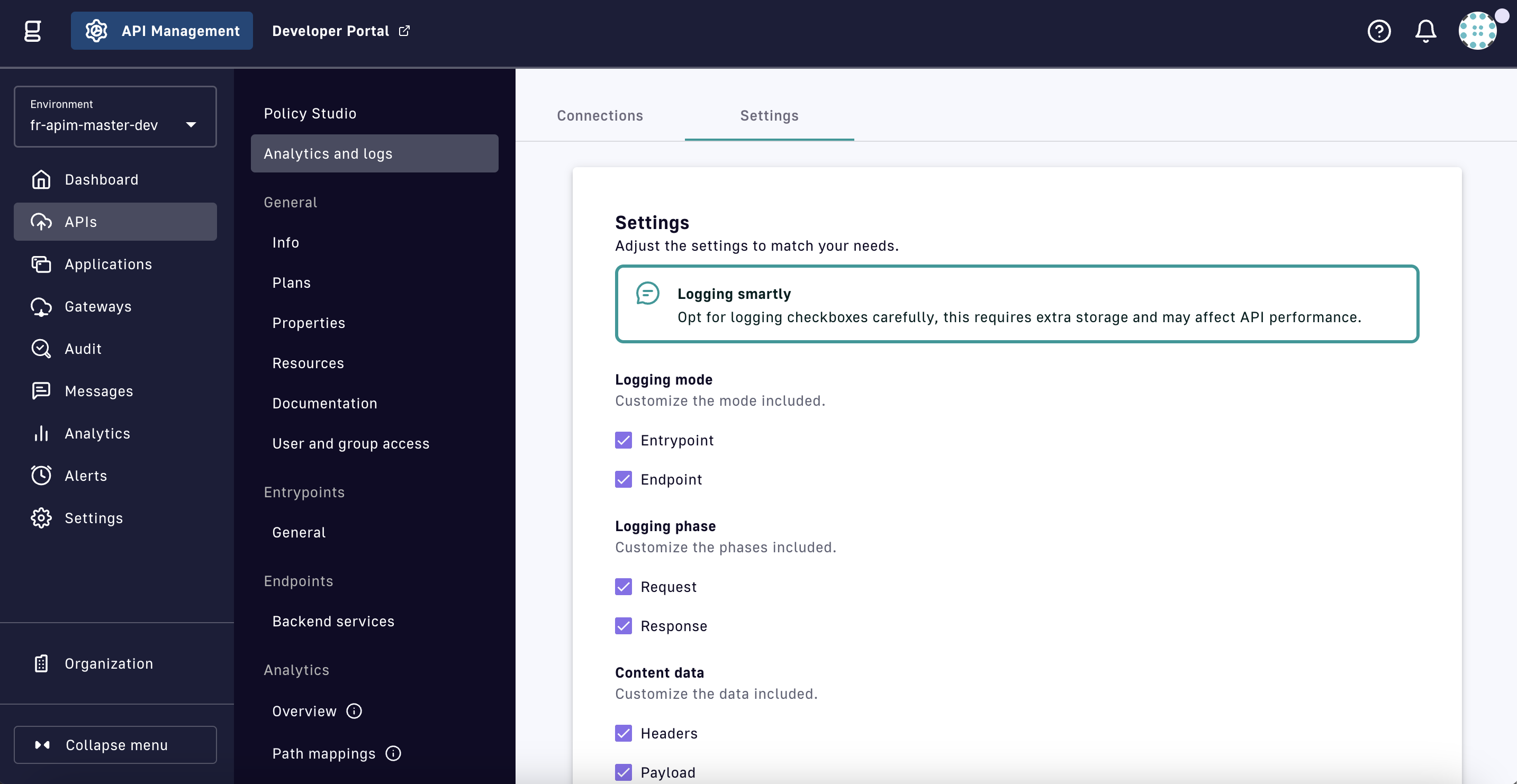Click the Overview info icon

(x=354, y=711)
